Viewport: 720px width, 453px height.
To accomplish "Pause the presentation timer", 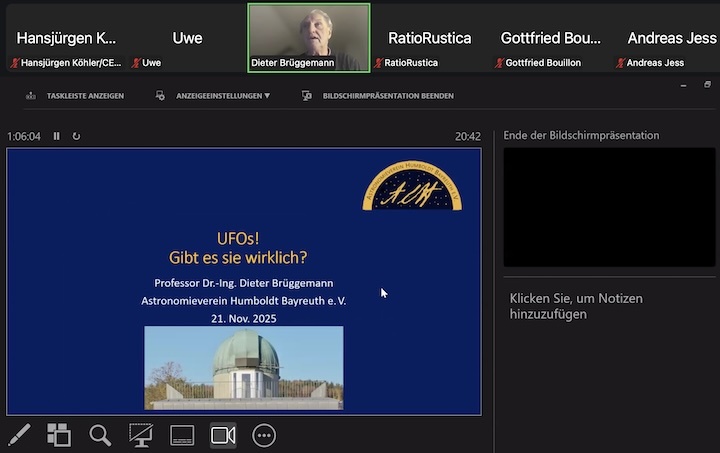I will pyautogui.click(x=56, y=136).
